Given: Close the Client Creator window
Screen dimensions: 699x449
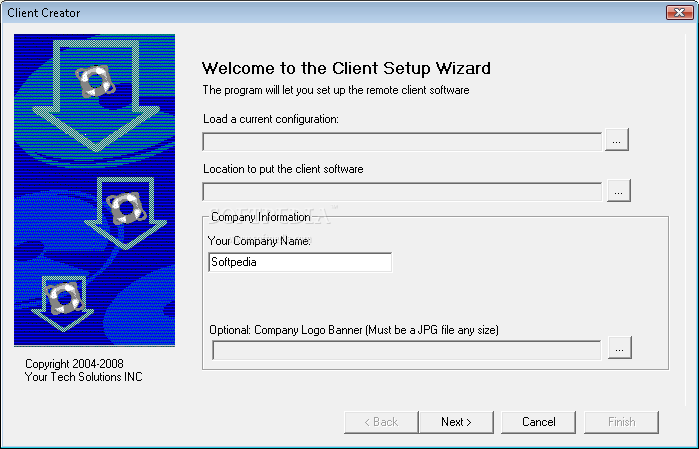Looking at the screenshot, I should [x=679, y=12].
